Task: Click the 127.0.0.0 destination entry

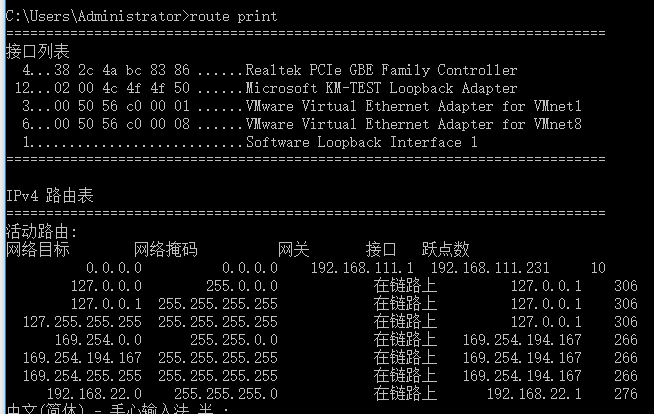Action: tap(106, 286)
